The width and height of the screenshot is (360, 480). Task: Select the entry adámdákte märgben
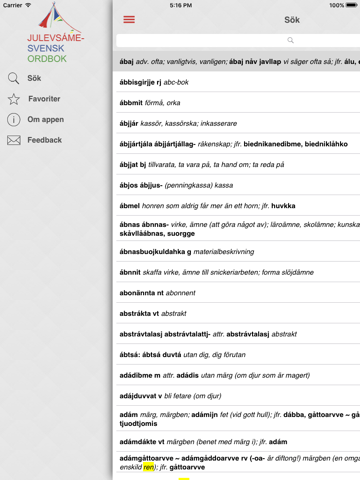(237, 442)
